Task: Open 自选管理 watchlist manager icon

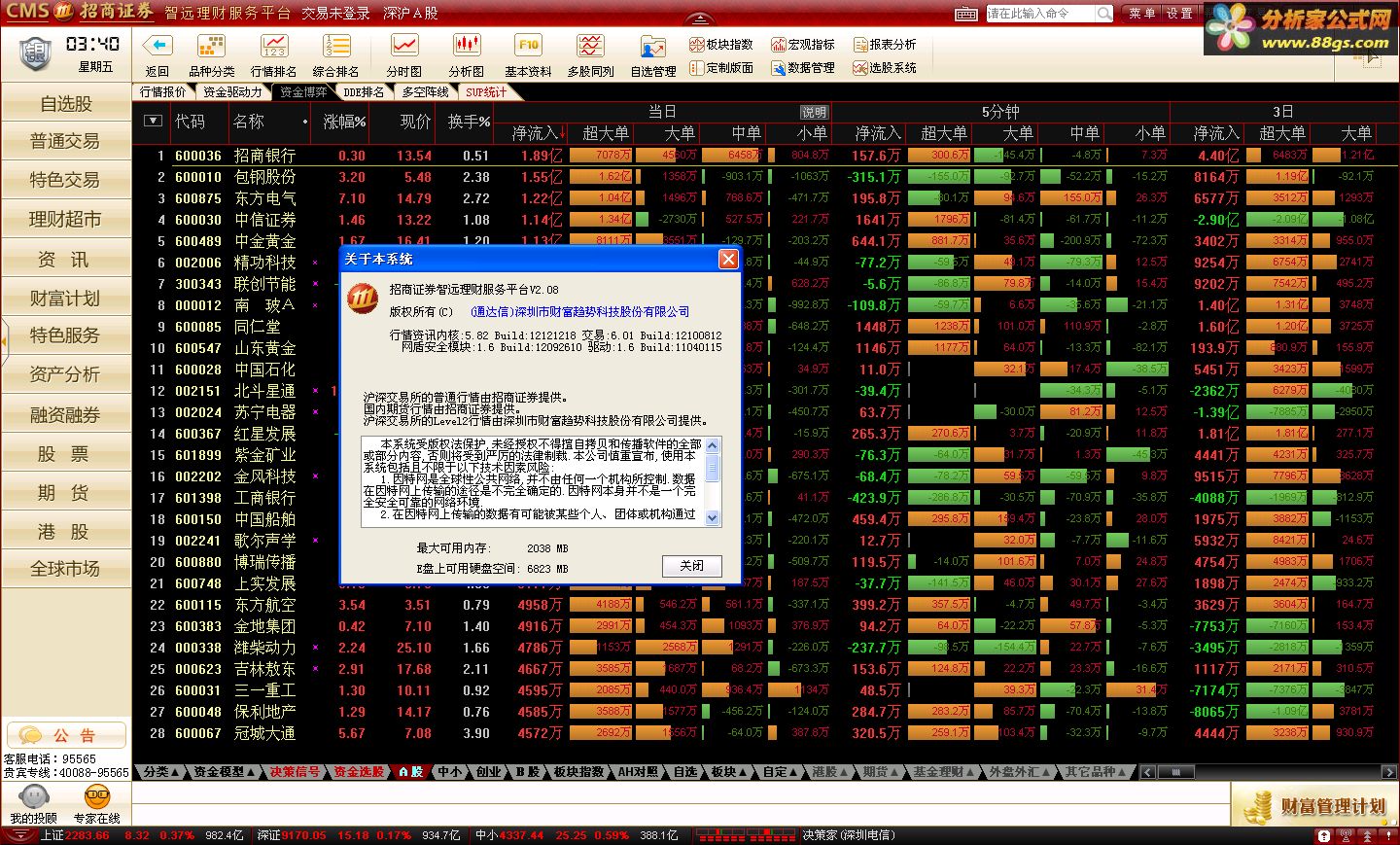Action: click(653, 46)
